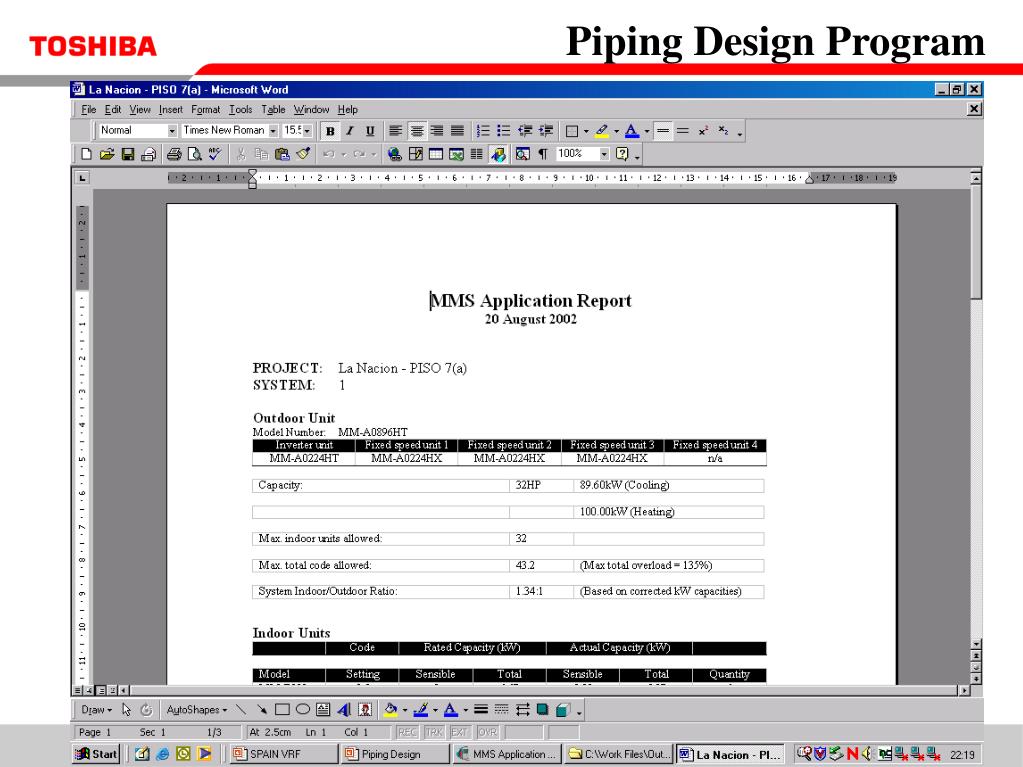Screen dimensions: 1023x767
Task: Open the Borders dropdown arrow
Action: pyautogui.click(x=586, y=131)
